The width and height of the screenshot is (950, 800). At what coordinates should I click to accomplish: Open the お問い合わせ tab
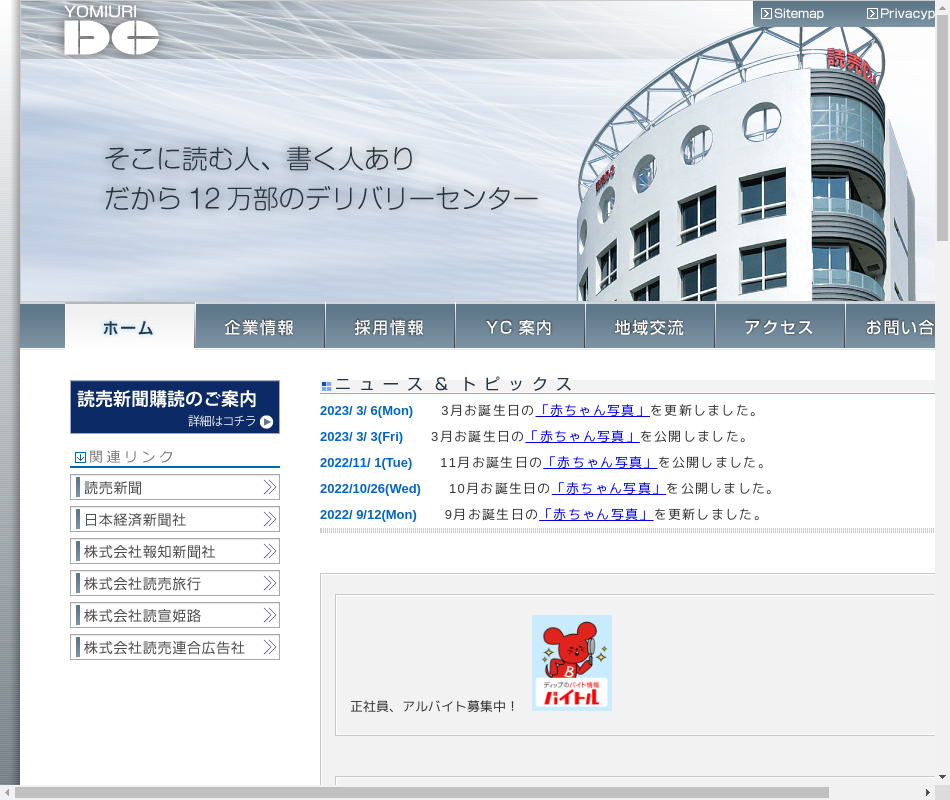tap(890, 327)
